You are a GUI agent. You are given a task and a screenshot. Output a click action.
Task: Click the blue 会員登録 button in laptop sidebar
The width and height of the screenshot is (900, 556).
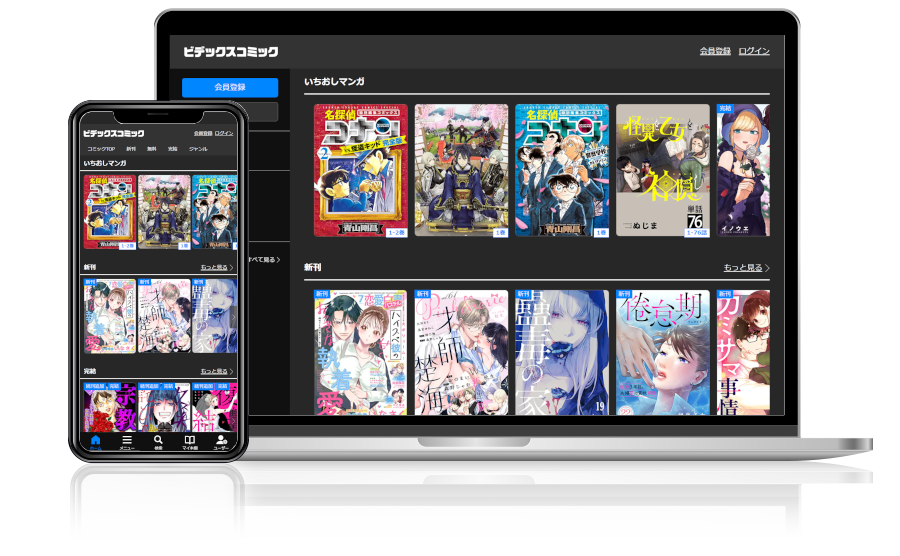pyautogui.click(x=230, y=87)
